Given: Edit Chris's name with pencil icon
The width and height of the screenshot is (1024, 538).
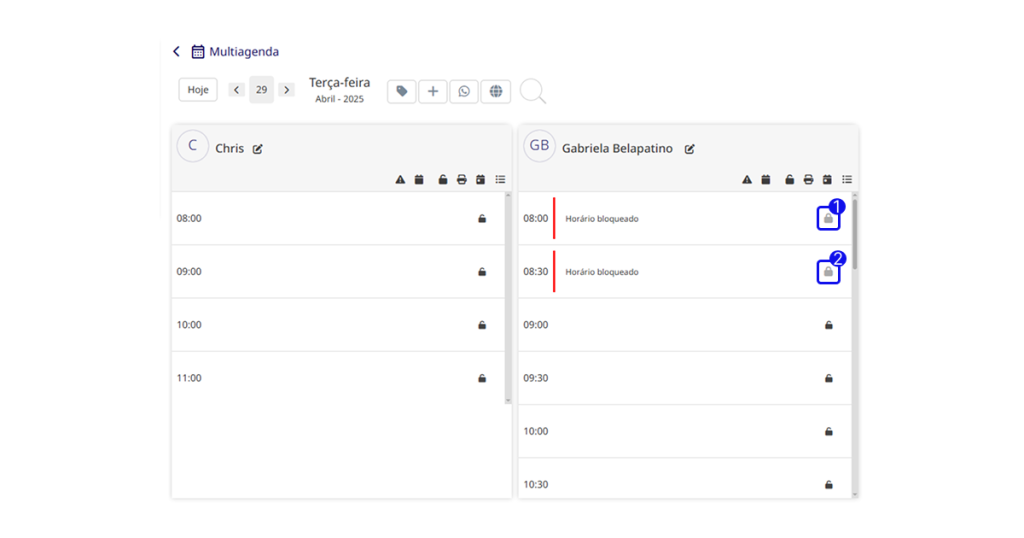Looking at the screenshot, I should (258, 149).
